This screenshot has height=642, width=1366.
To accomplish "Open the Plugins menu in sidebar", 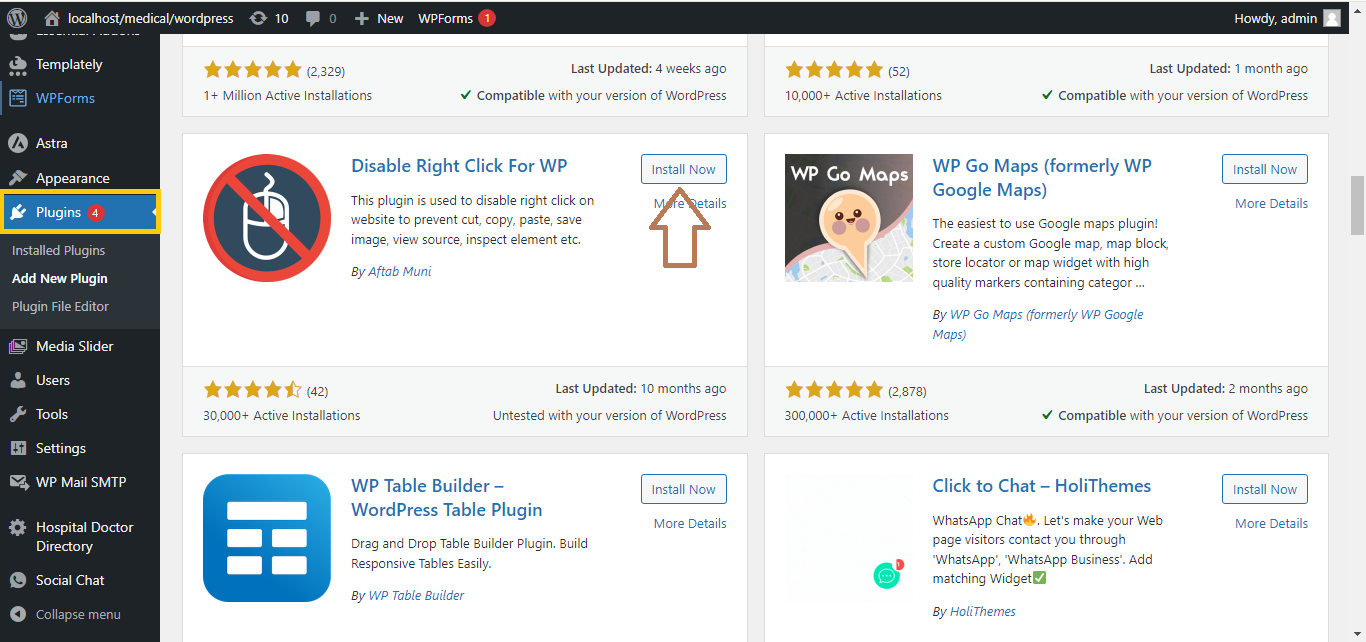I will coord(58,212).
